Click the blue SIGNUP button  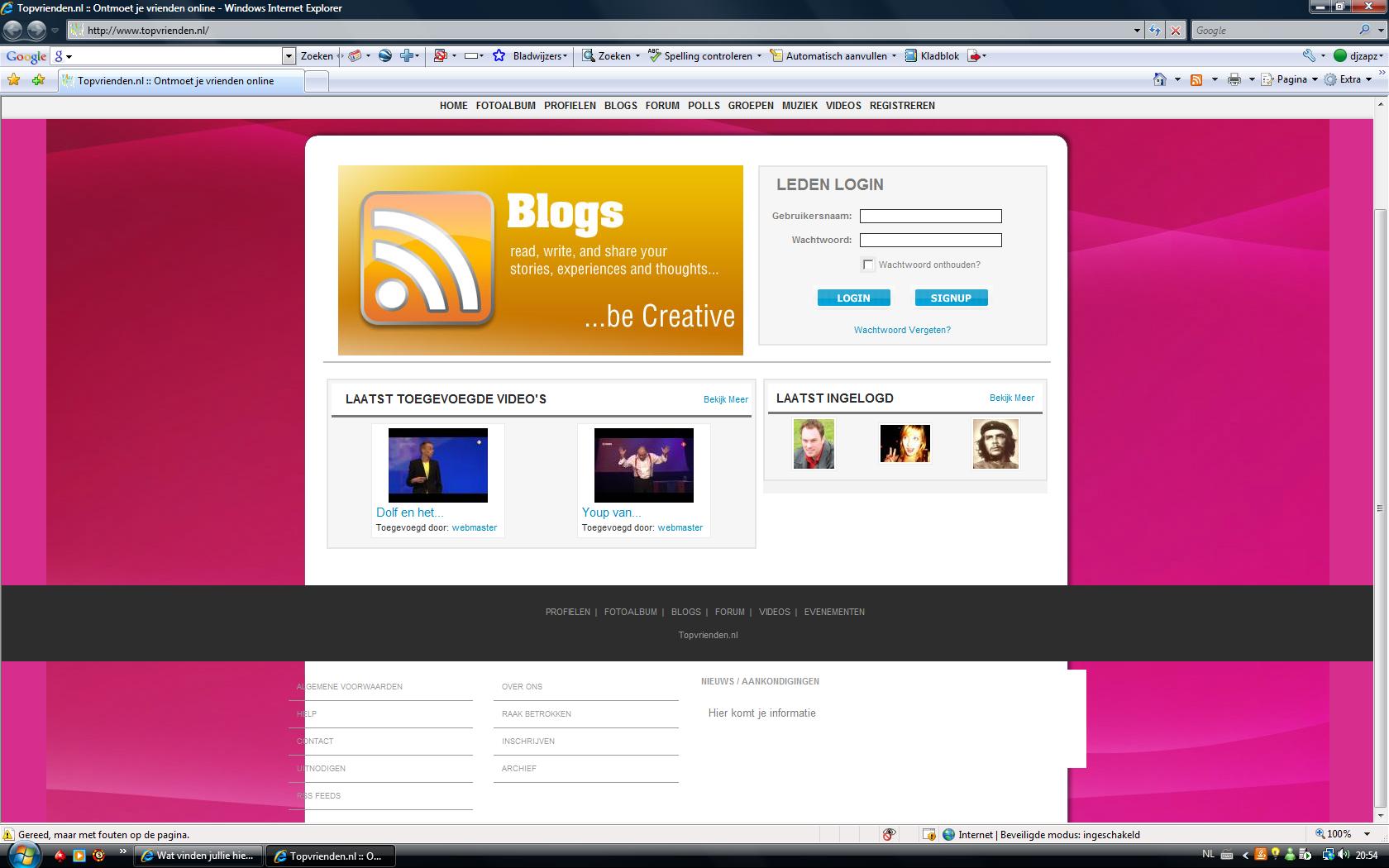pos(951,298)
